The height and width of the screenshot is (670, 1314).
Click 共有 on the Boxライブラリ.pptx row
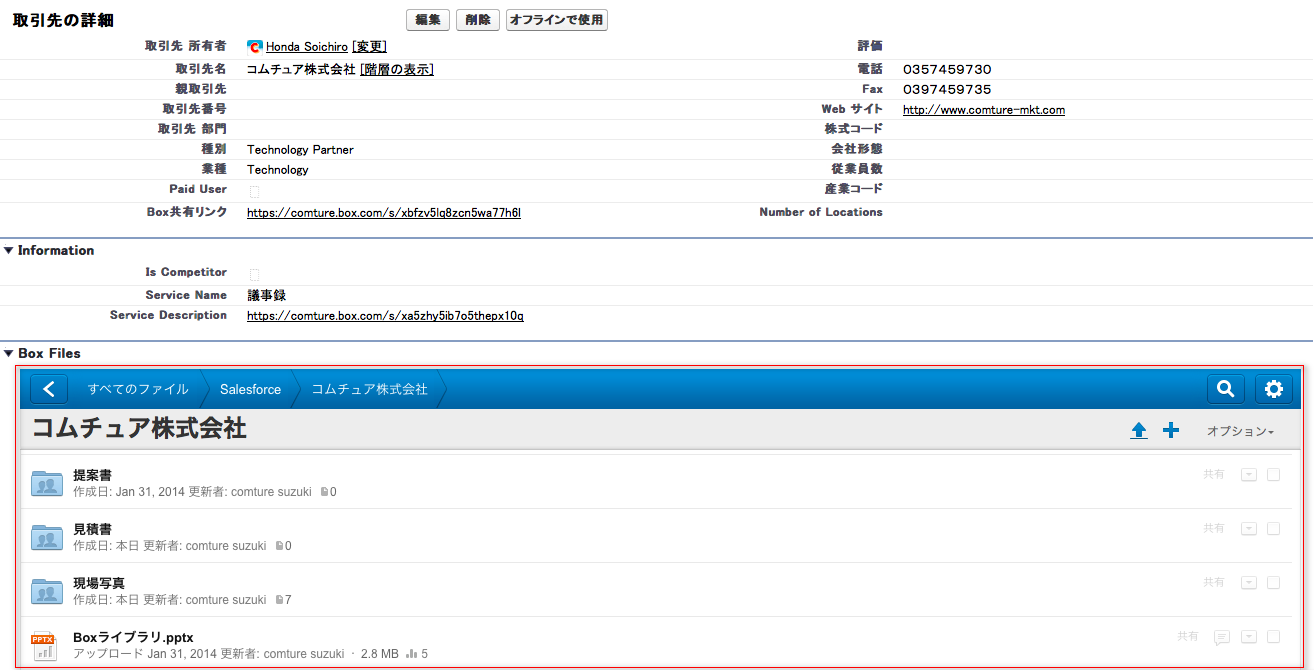click(x=1188, y=637)
